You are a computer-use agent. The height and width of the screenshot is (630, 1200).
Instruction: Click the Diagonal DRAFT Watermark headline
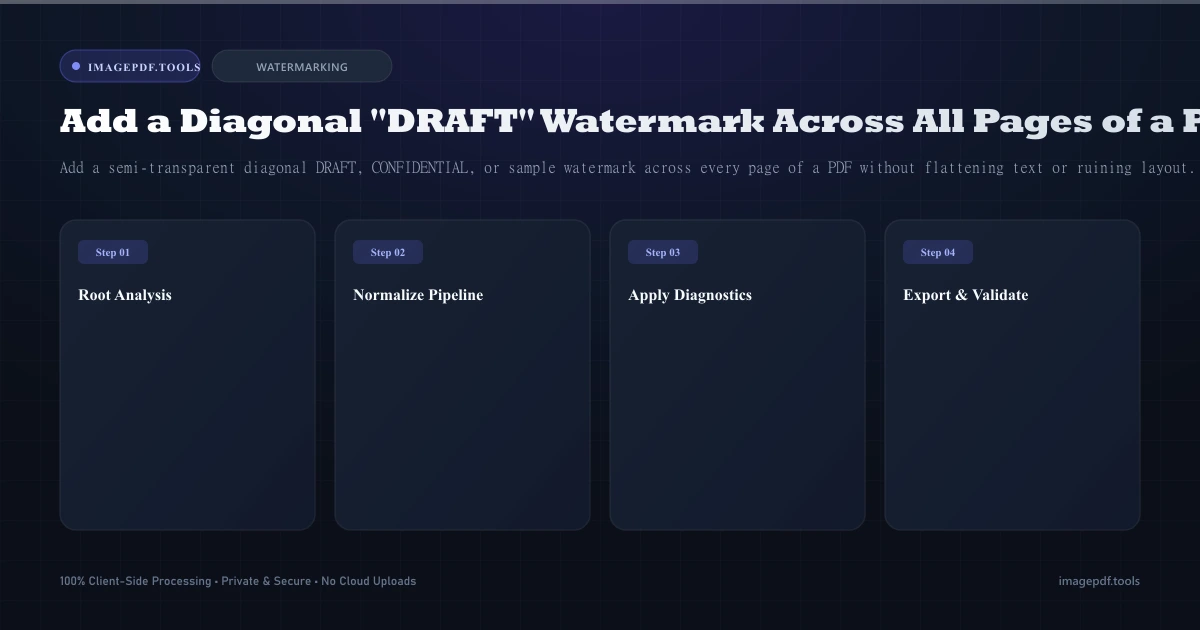pos(630,121)
